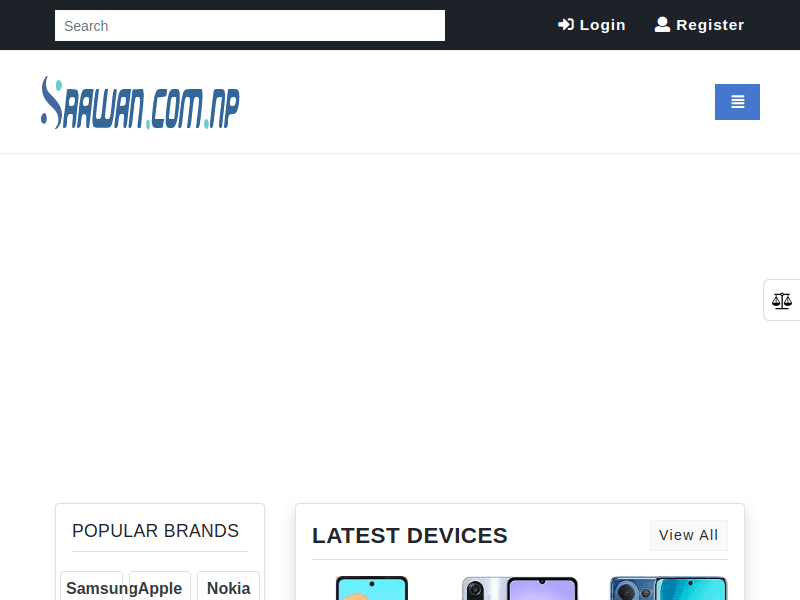Click the Sarwan.com.np logo
The height and width of the screenshot is (600, 800).
coord(140,102)
